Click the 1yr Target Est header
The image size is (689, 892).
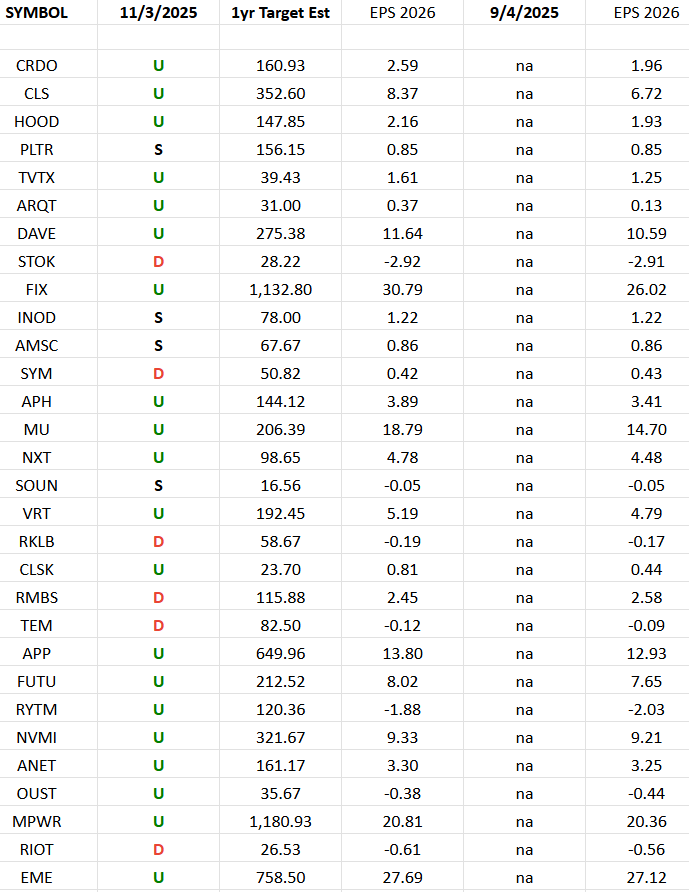pos(281,13)
